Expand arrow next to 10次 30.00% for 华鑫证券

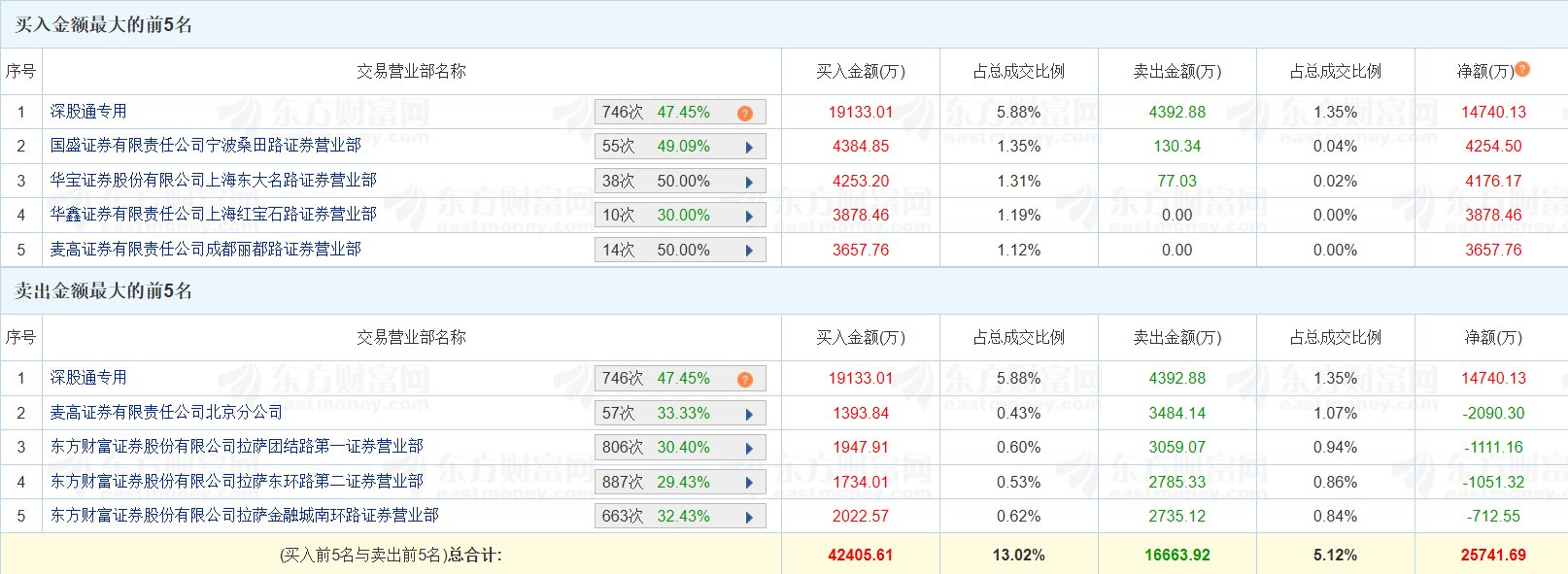749,217
